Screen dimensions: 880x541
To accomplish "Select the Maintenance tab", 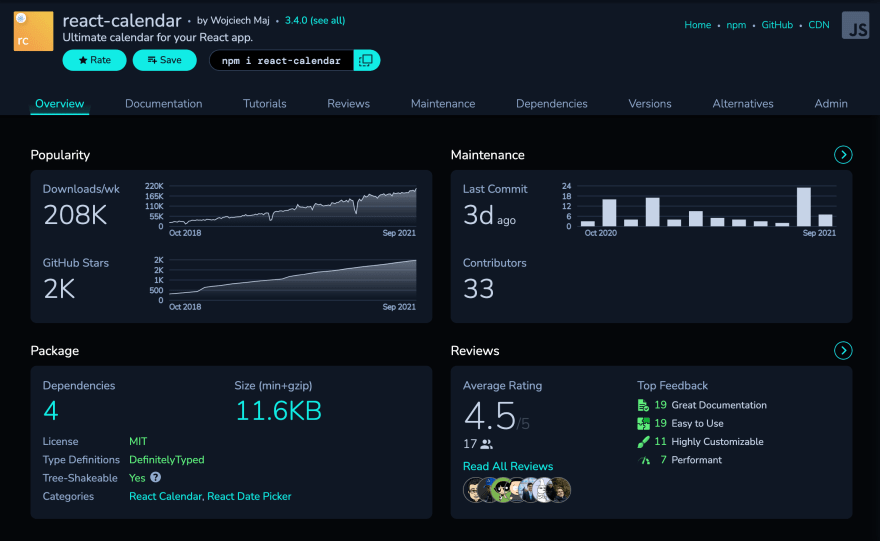I will coord(443,103).
